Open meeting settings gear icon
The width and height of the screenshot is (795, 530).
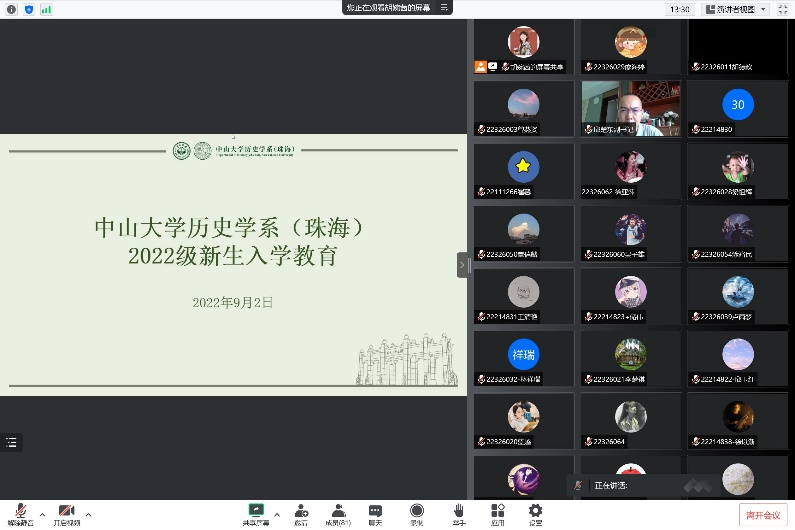(x=535, y=510)
